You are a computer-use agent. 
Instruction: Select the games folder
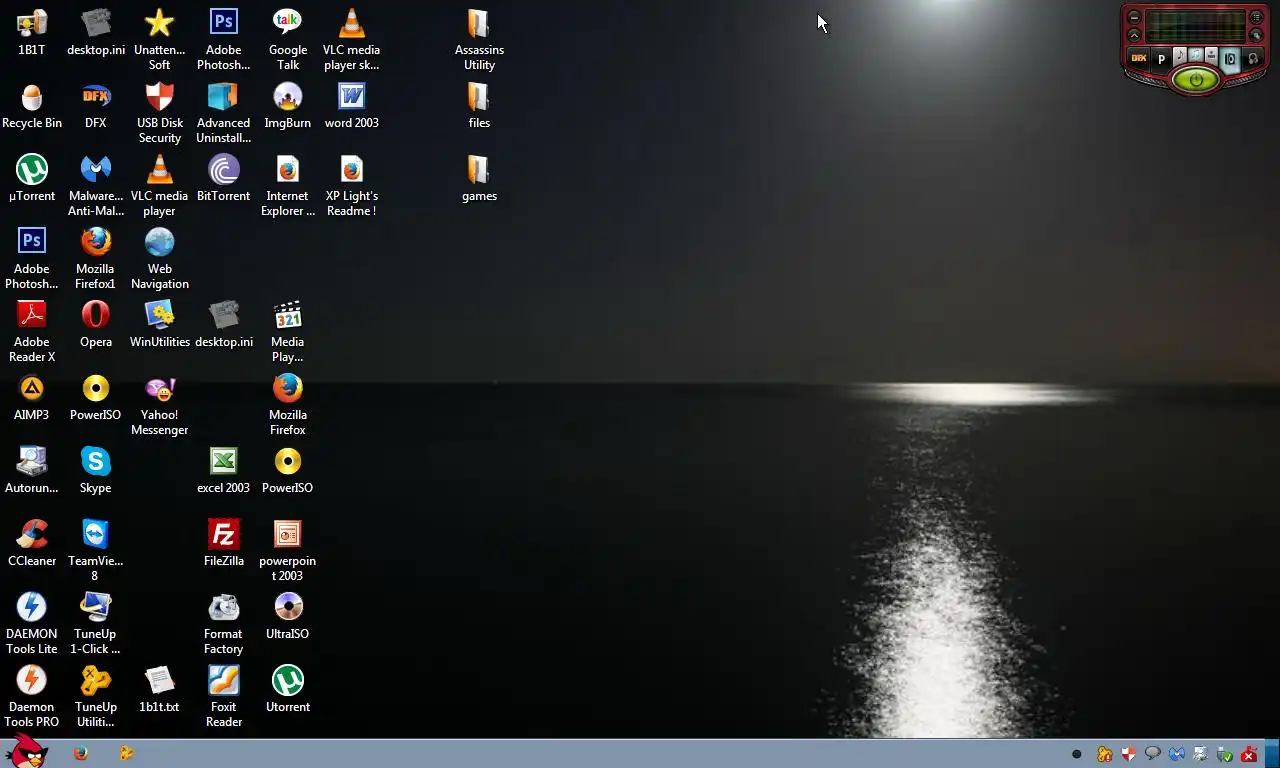coord(480,179)
